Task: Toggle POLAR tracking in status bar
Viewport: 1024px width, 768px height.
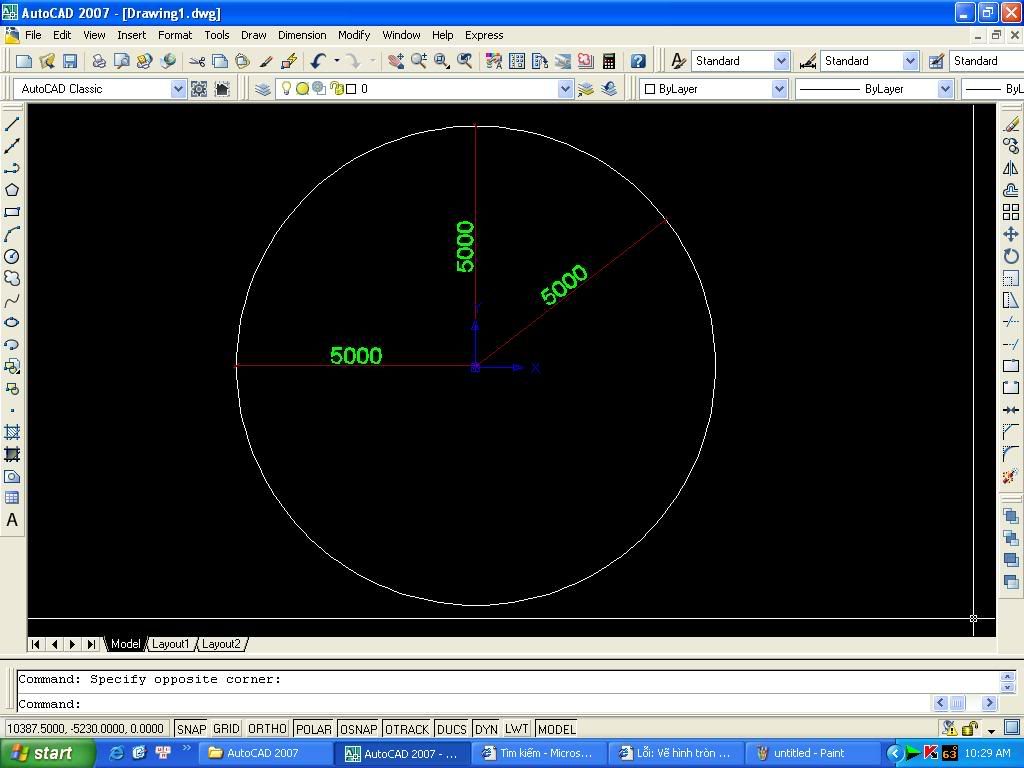Action: [x=313, y=729]
